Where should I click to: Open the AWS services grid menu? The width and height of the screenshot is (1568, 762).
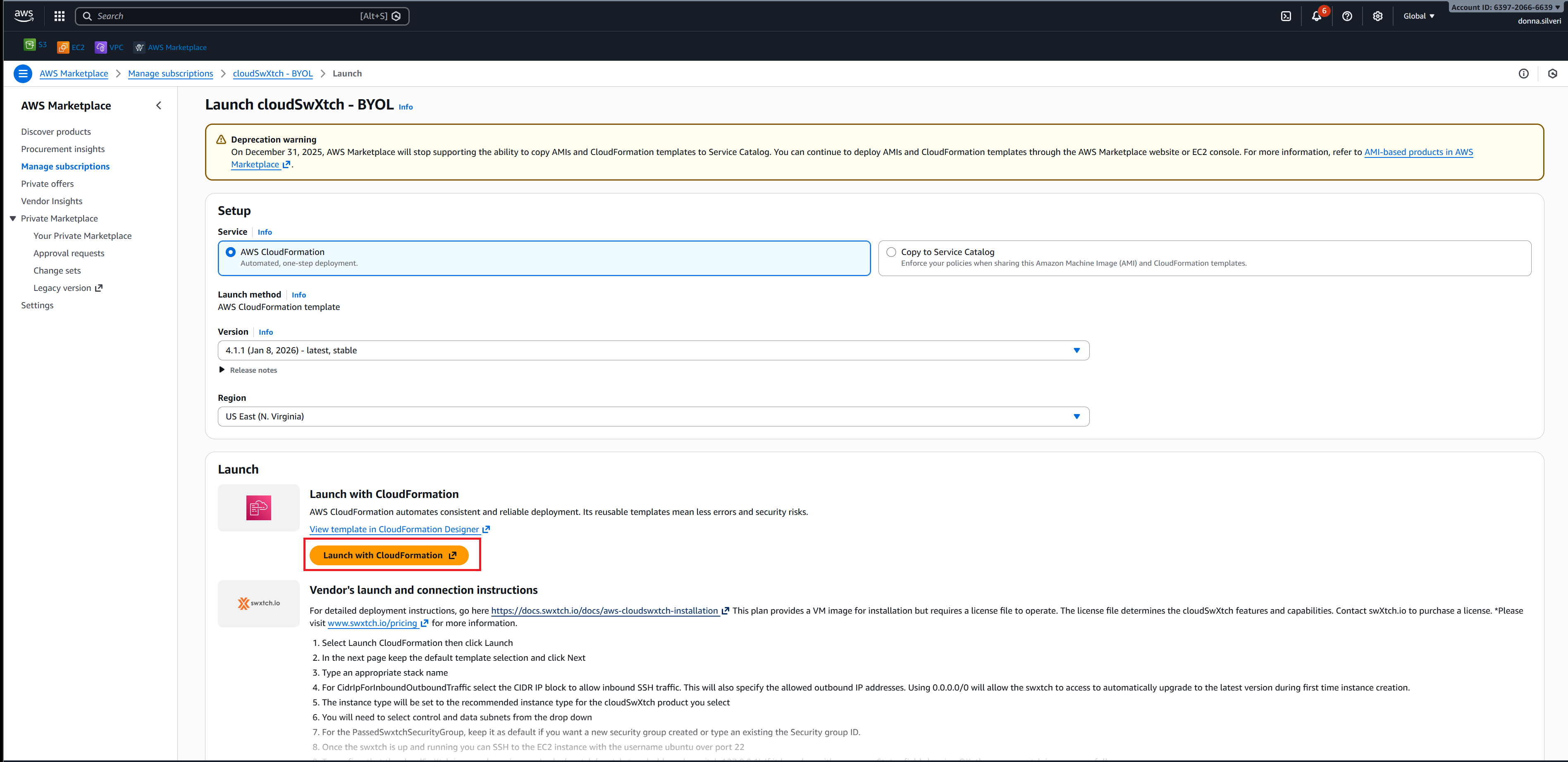[x=59, y=17]
